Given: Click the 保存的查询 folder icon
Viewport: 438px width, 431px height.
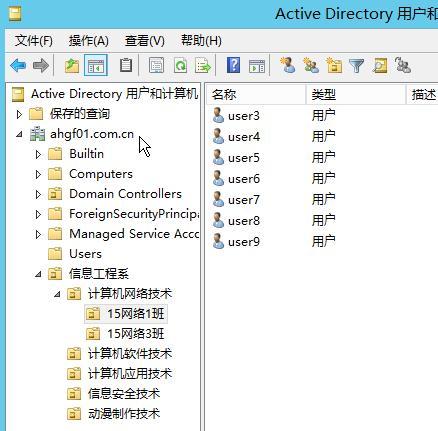Looking at the screenshot, I should [x=36, y=114].
